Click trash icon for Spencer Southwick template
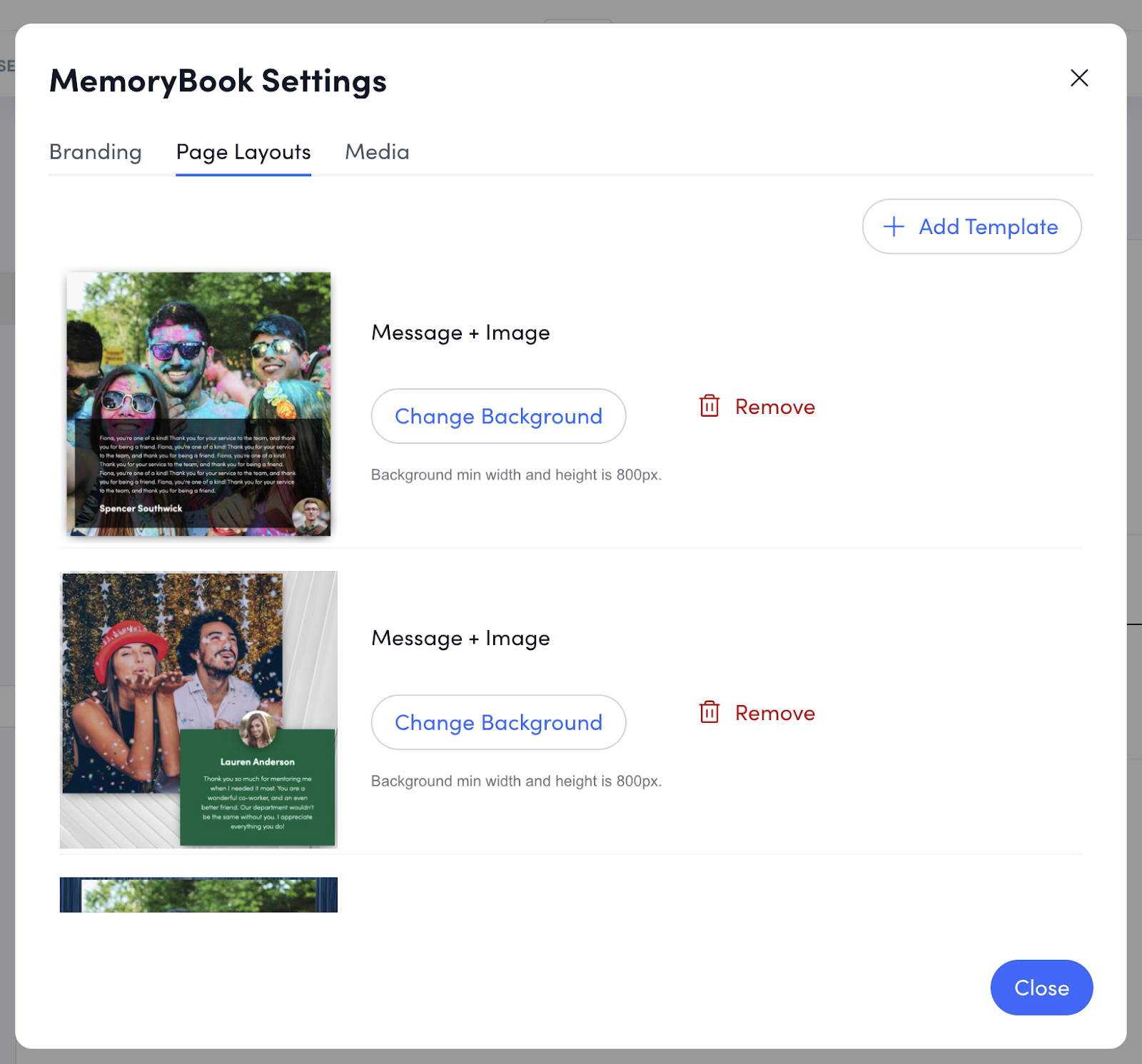This screenshot has width=1142, height=1064. (x=709, y=406)
